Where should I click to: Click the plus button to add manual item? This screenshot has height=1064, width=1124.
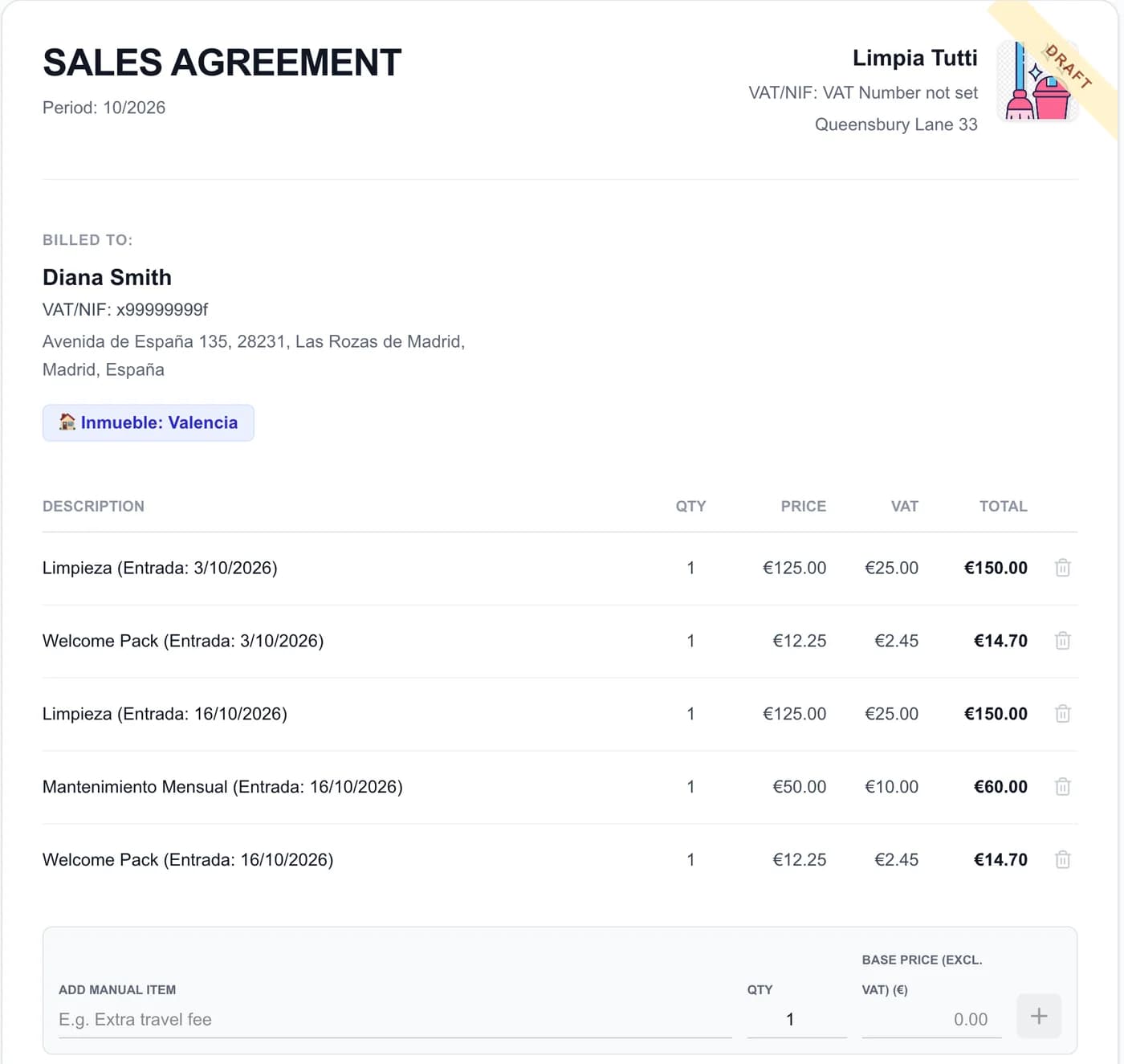[x=1039, y=1016]
